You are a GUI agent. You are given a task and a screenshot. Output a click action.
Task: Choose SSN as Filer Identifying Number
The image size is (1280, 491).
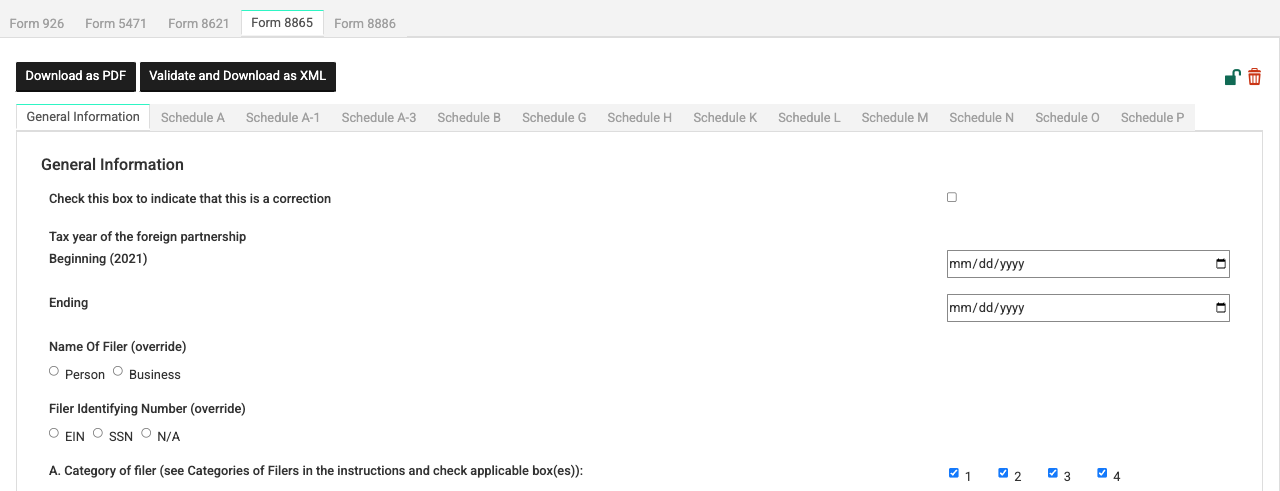98,433
